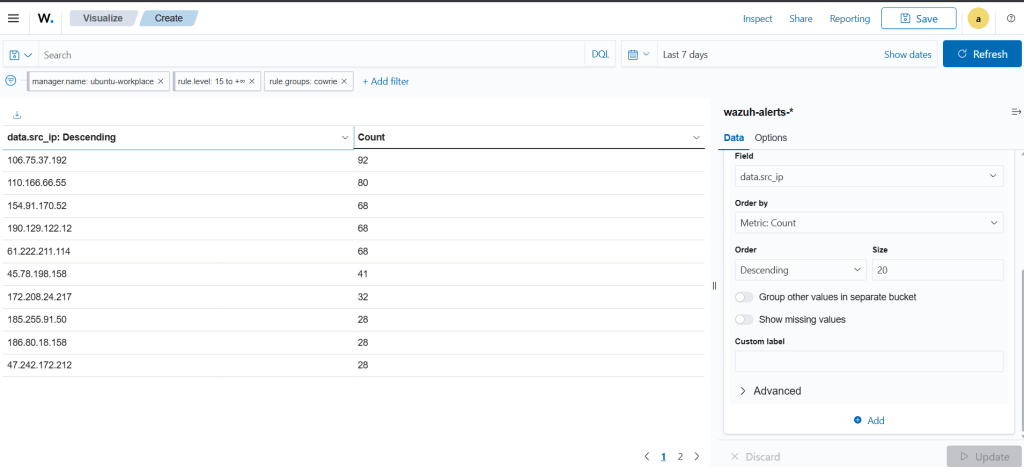Download table data via export icon

coord(17,116)
